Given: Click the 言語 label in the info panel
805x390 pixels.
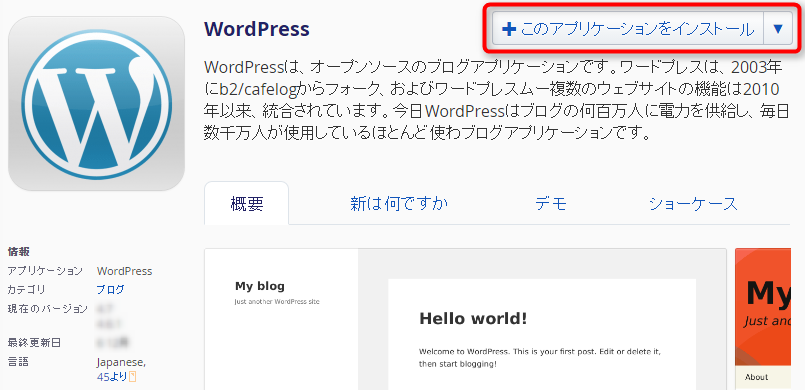Looking at the screenshot, I should pyautogui.click(x=18, y=362).
